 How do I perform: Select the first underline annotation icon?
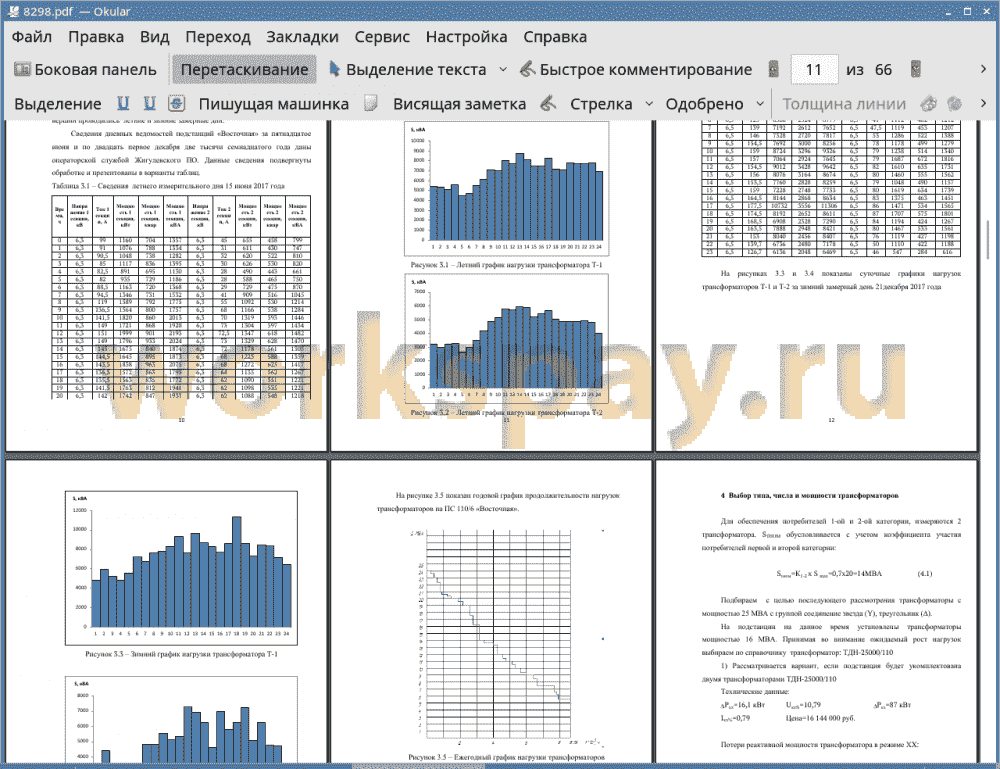click(x=123, y=103)
